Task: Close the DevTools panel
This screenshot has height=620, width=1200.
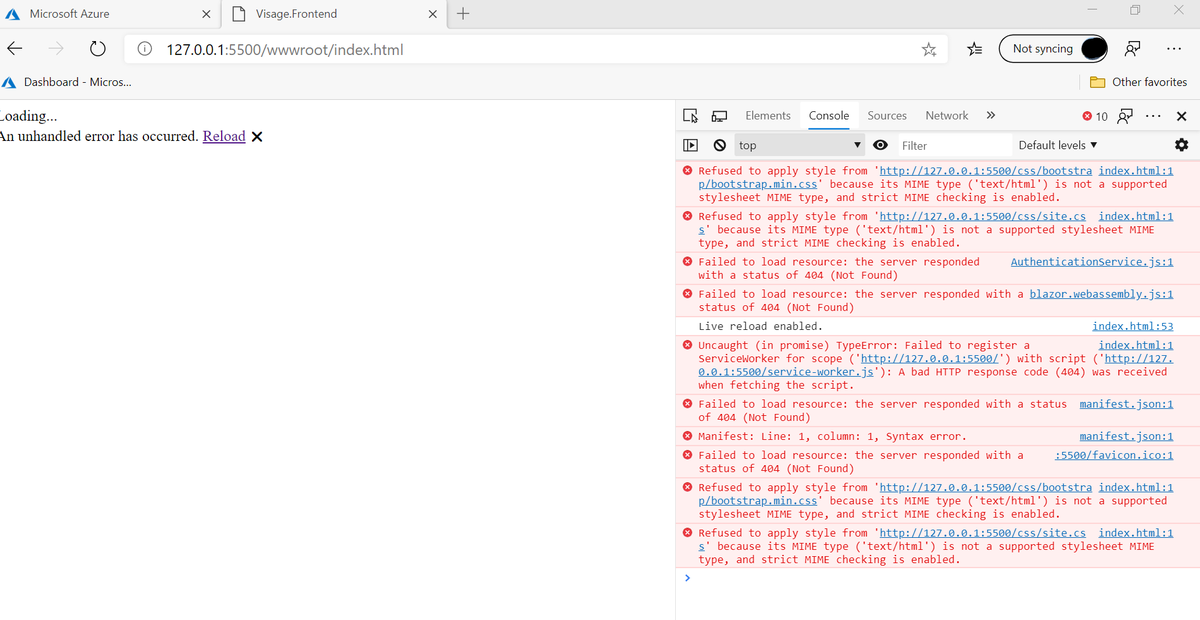Action: pyautogui.click(x=1182, y=116)
